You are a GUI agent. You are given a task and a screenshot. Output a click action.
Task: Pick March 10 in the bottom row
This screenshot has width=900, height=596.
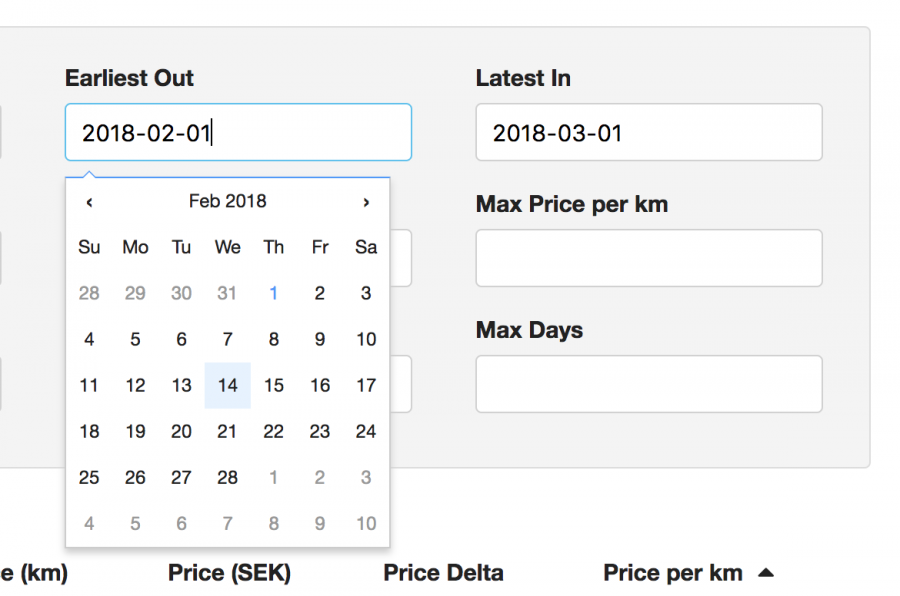tap(366, 523)
